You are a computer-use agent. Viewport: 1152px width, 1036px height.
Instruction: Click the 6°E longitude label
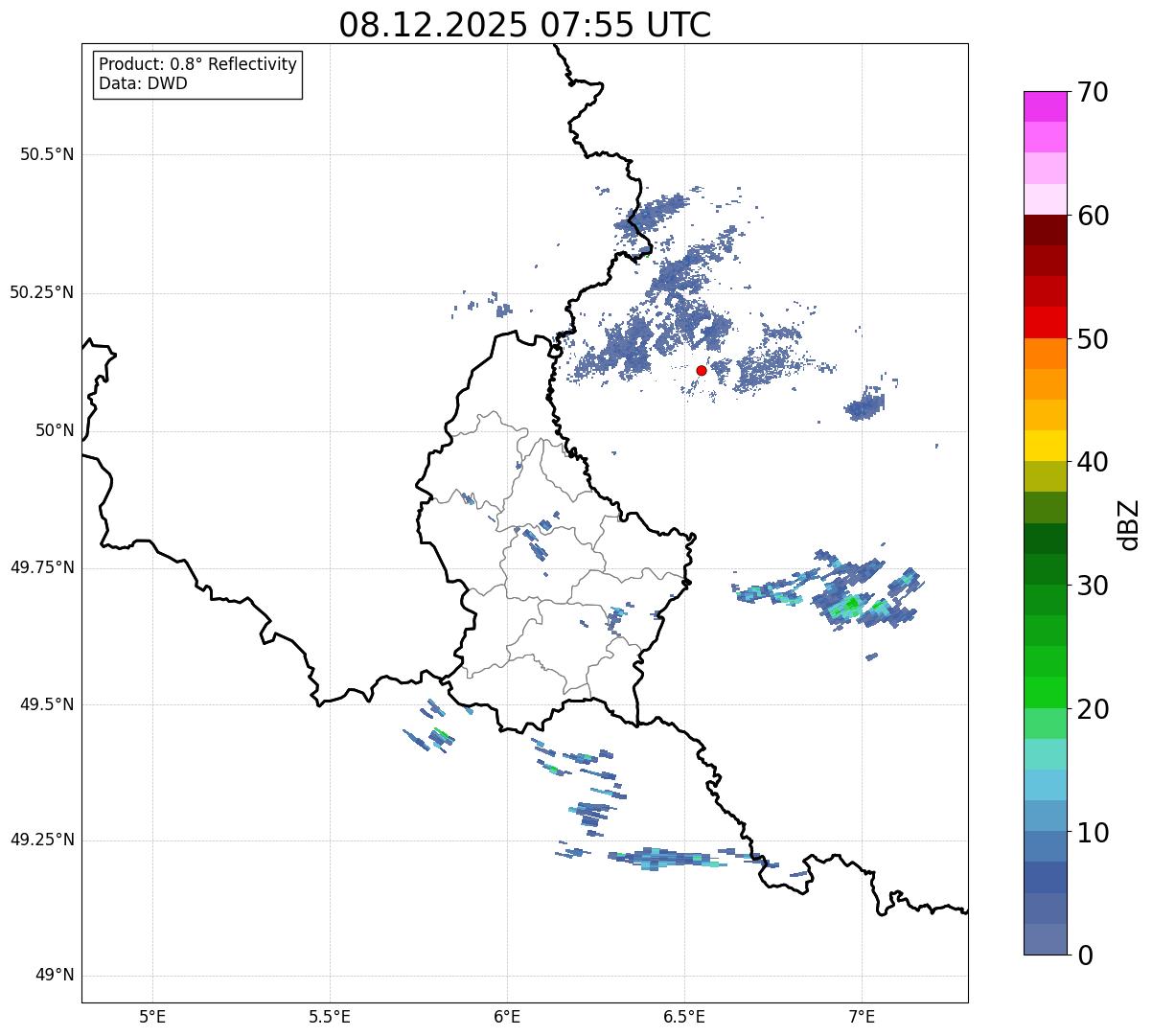pos(507,1016)
